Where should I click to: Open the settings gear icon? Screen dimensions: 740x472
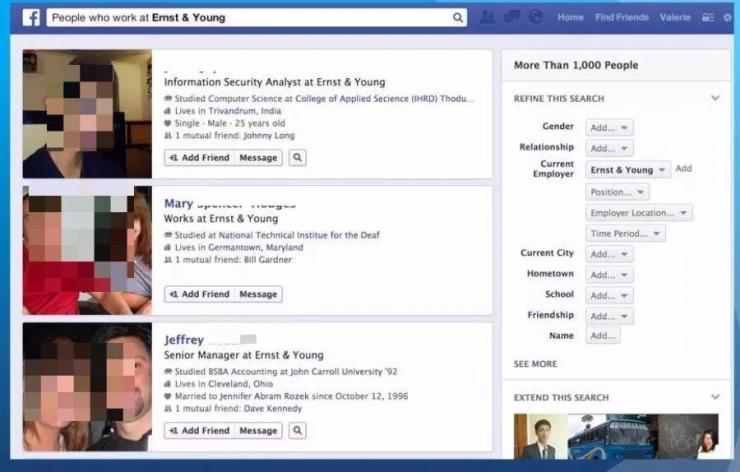[x=727, y=17]
